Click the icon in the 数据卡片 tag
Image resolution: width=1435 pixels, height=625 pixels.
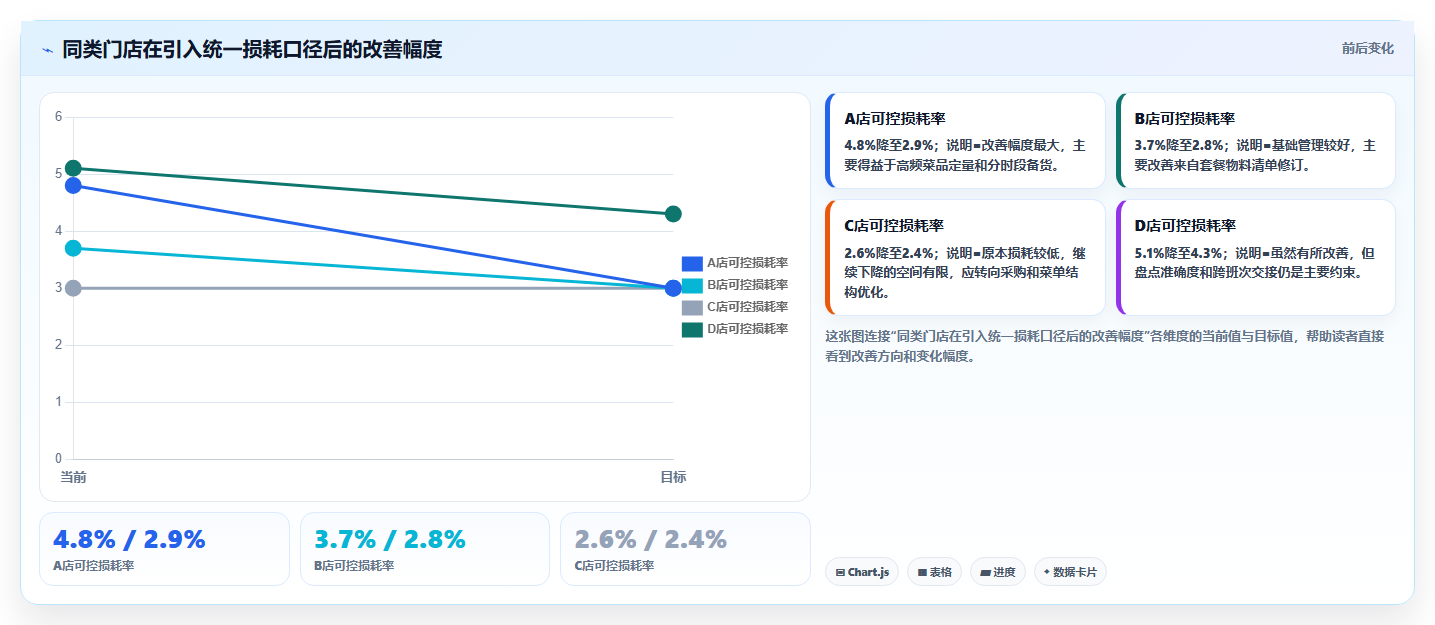click(1047, 572)
